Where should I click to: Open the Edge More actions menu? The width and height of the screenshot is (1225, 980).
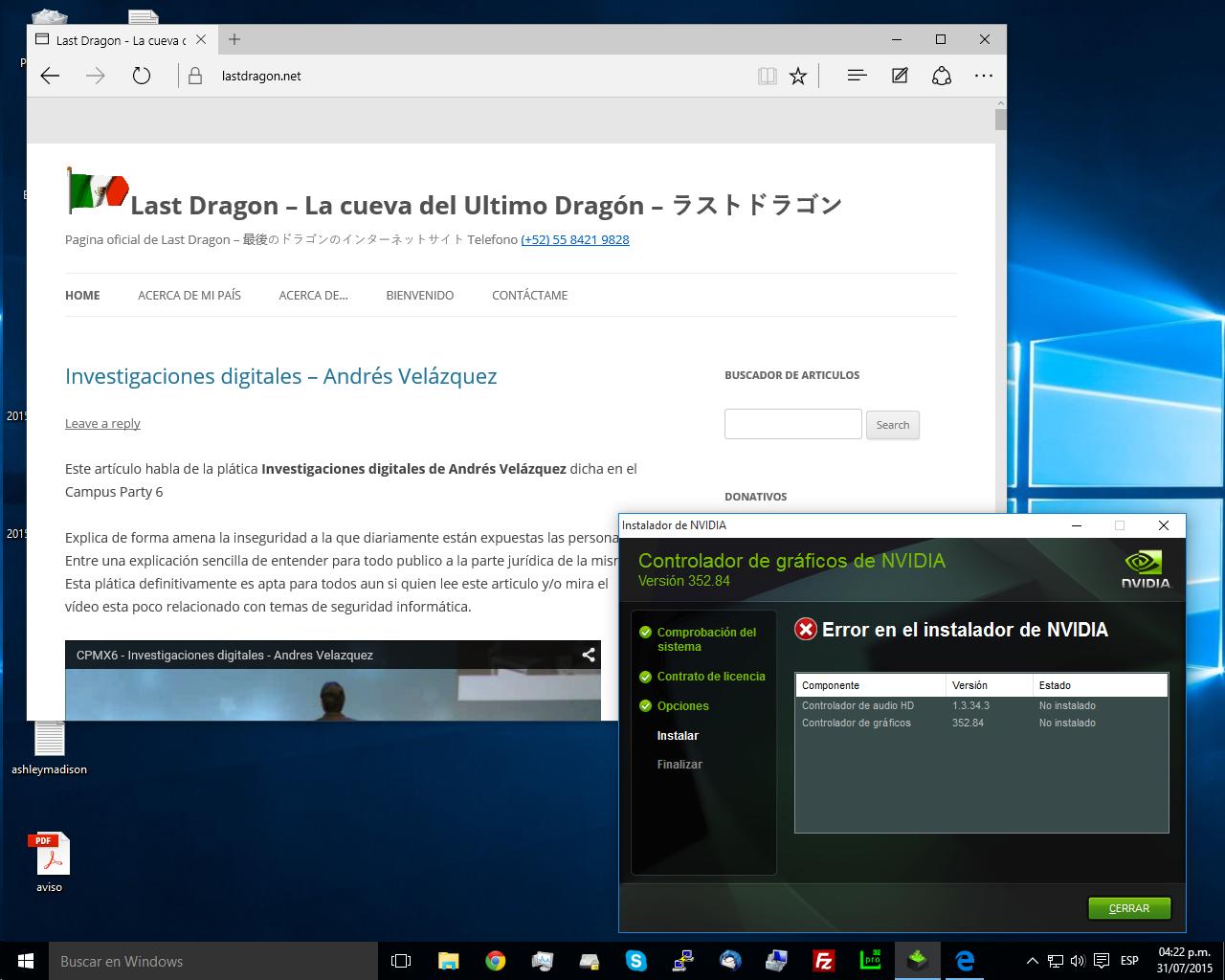[x=984, y=76]
